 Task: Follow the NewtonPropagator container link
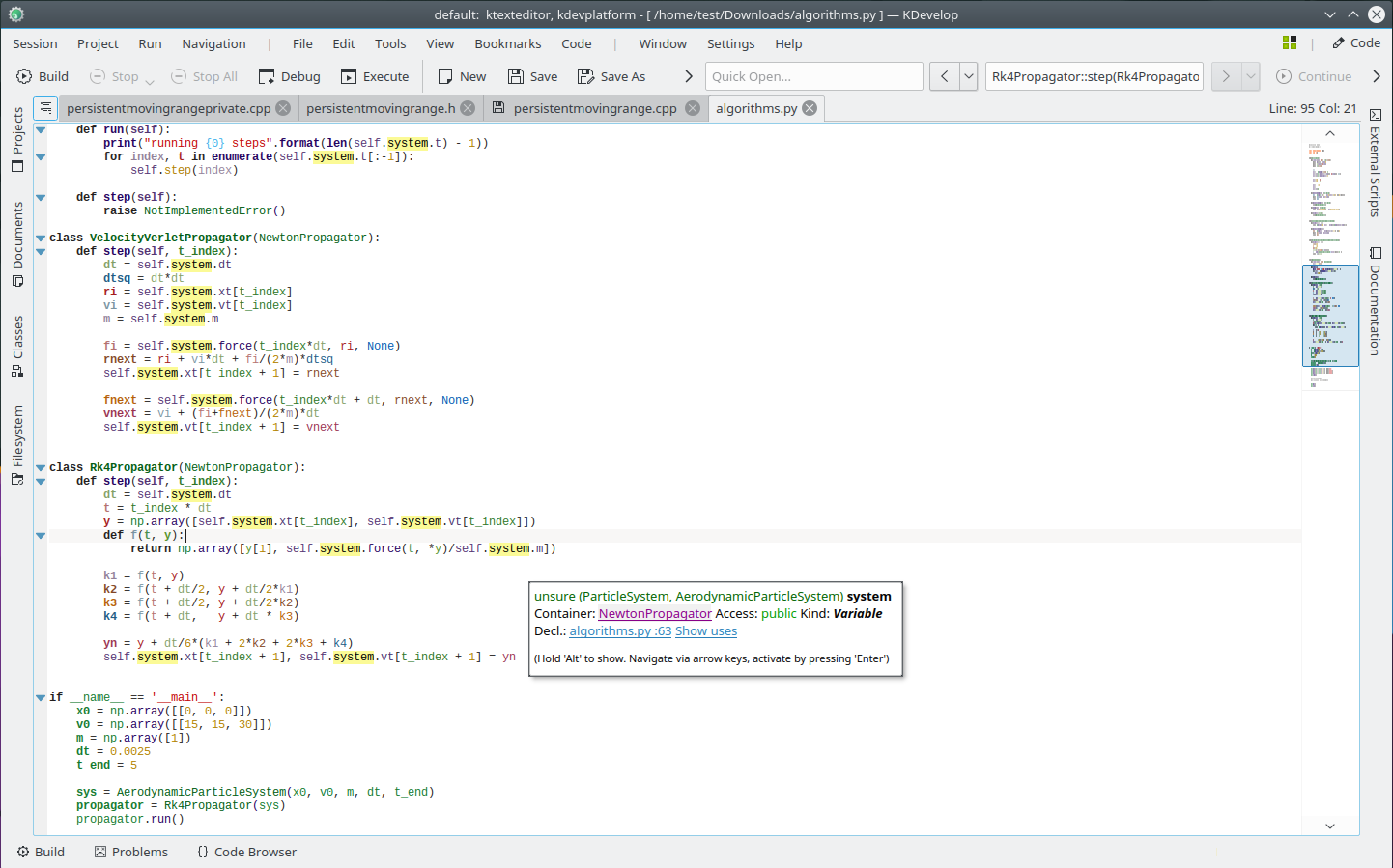click(x=655, y=613)
